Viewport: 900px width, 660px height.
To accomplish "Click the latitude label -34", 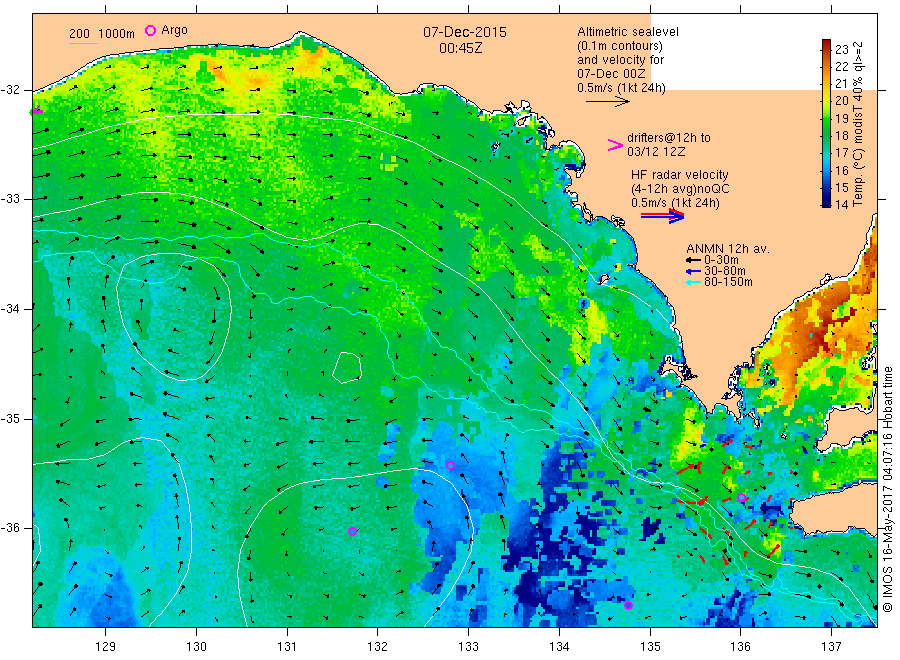I will pyautogui.click(x=11, y=309).
